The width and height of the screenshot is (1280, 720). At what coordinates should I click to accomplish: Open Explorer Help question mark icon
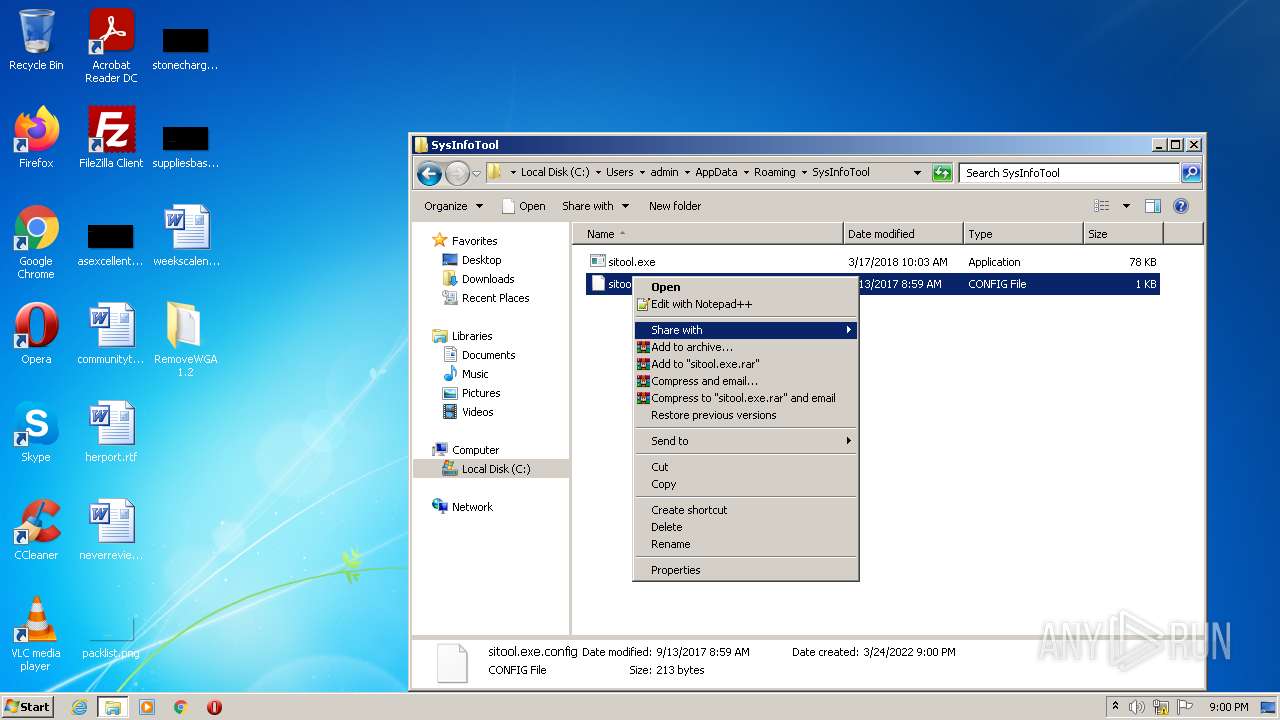1181,206
